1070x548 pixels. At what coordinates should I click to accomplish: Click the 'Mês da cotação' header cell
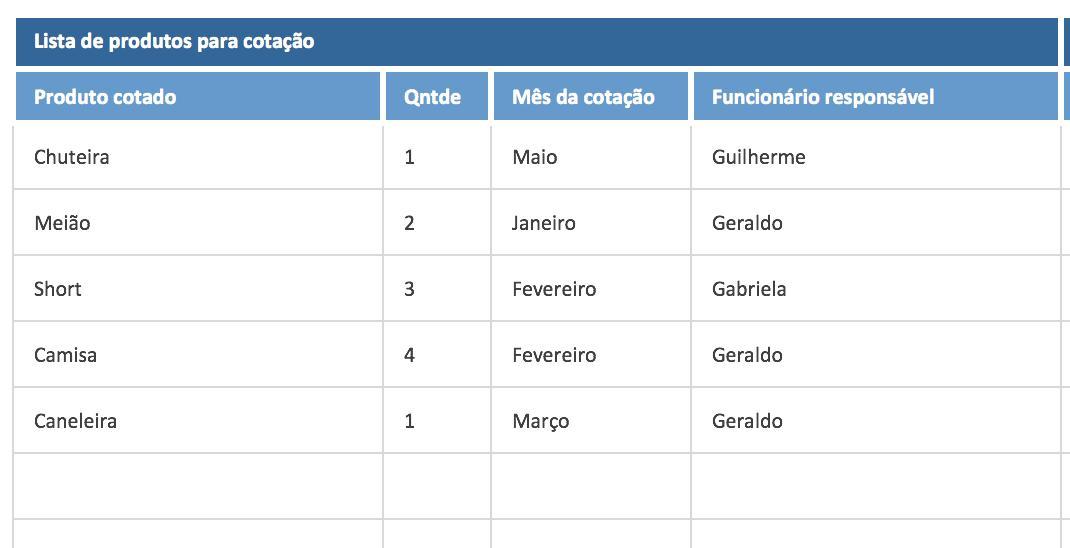coord(590,97)
